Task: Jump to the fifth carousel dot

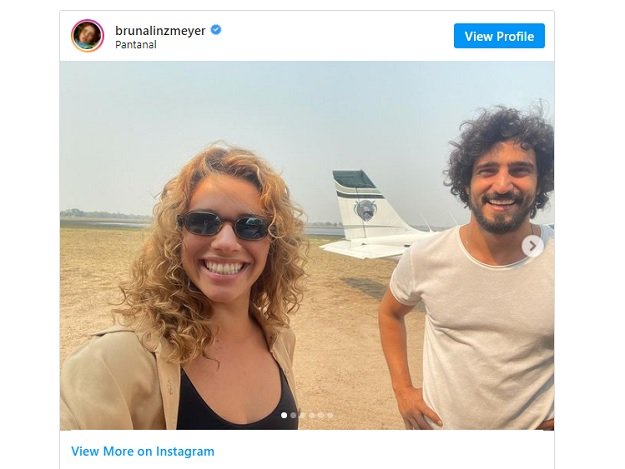Action: pyautogui.click(x=320, y=414)
